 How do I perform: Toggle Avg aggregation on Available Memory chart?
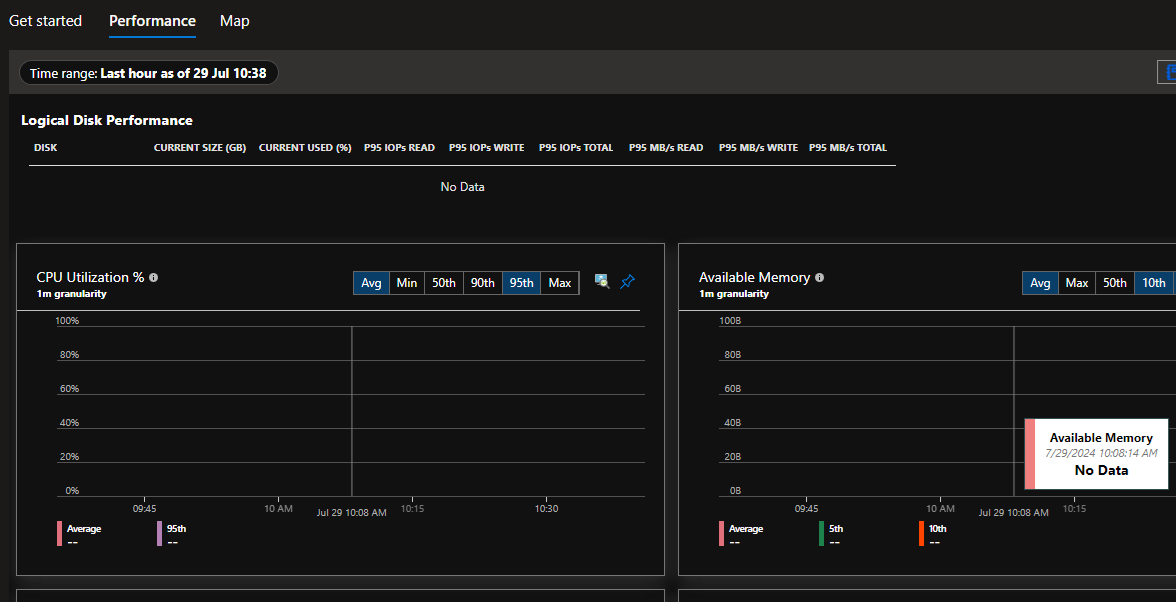[x=1040, y=283]
